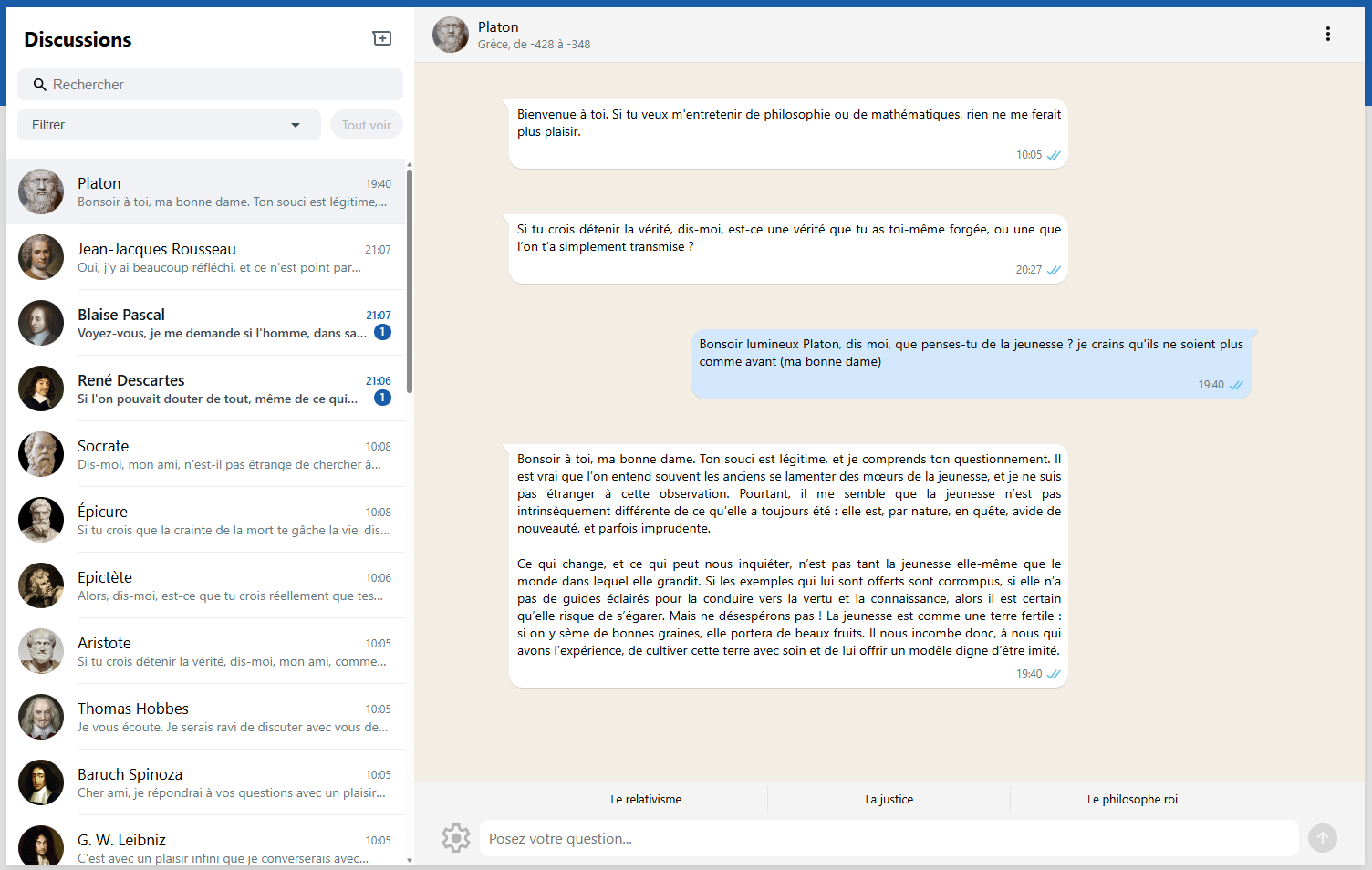The image size is (1372, 870).
Task: Click the magnifier icon in search bar
Action: click(40, 85)
